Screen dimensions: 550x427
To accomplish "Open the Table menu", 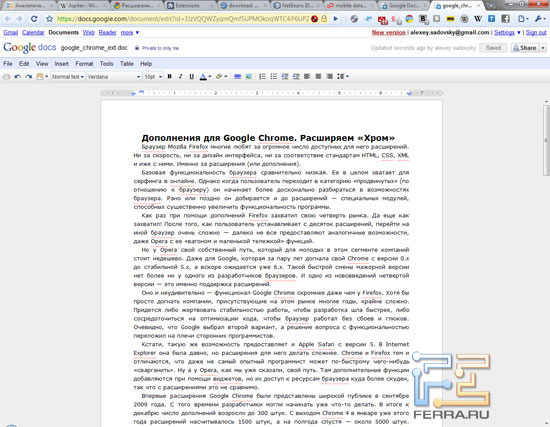I will pyautogui.click(x=127, y=64).
